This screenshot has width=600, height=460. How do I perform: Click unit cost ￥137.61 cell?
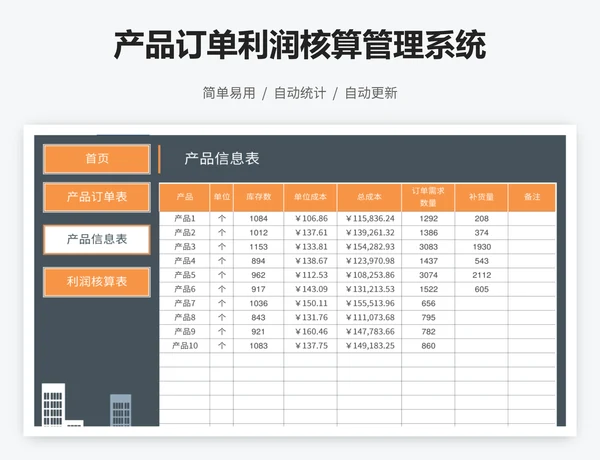pyautogui.click(x=310, y=233)
